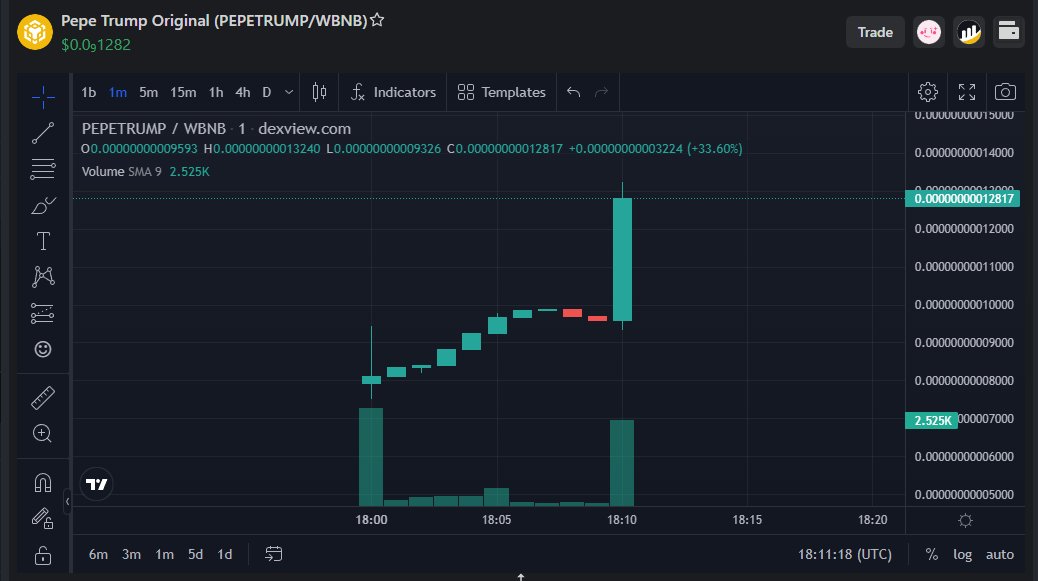Select the measure ruler tool

point(42,397)
